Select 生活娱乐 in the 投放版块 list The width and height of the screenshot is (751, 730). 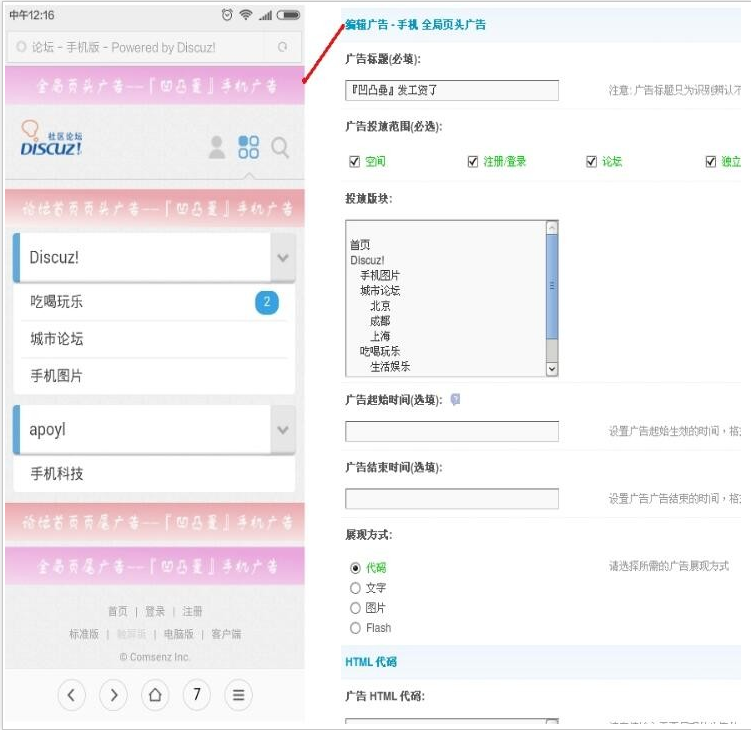pyautogui.click(x=390, y=366)
